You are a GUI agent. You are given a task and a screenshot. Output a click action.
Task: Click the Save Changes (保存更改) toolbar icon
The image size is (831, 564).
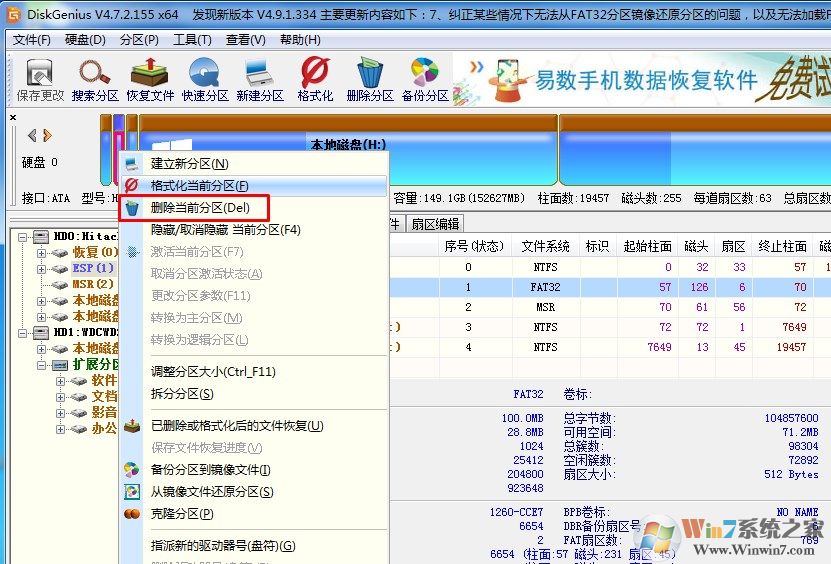40,79
